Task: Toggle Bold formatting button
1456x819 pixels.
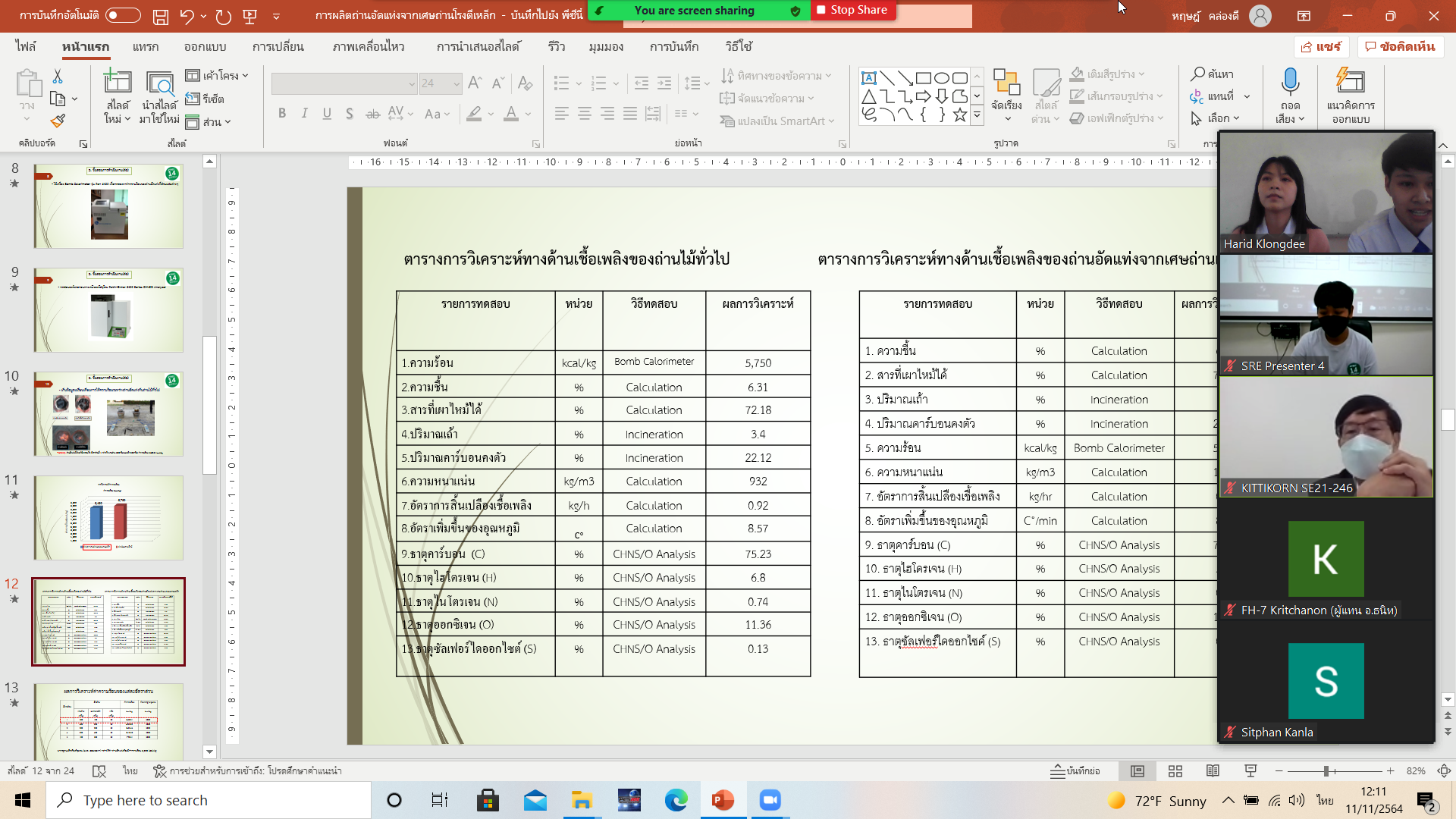Action: (282, 114)
